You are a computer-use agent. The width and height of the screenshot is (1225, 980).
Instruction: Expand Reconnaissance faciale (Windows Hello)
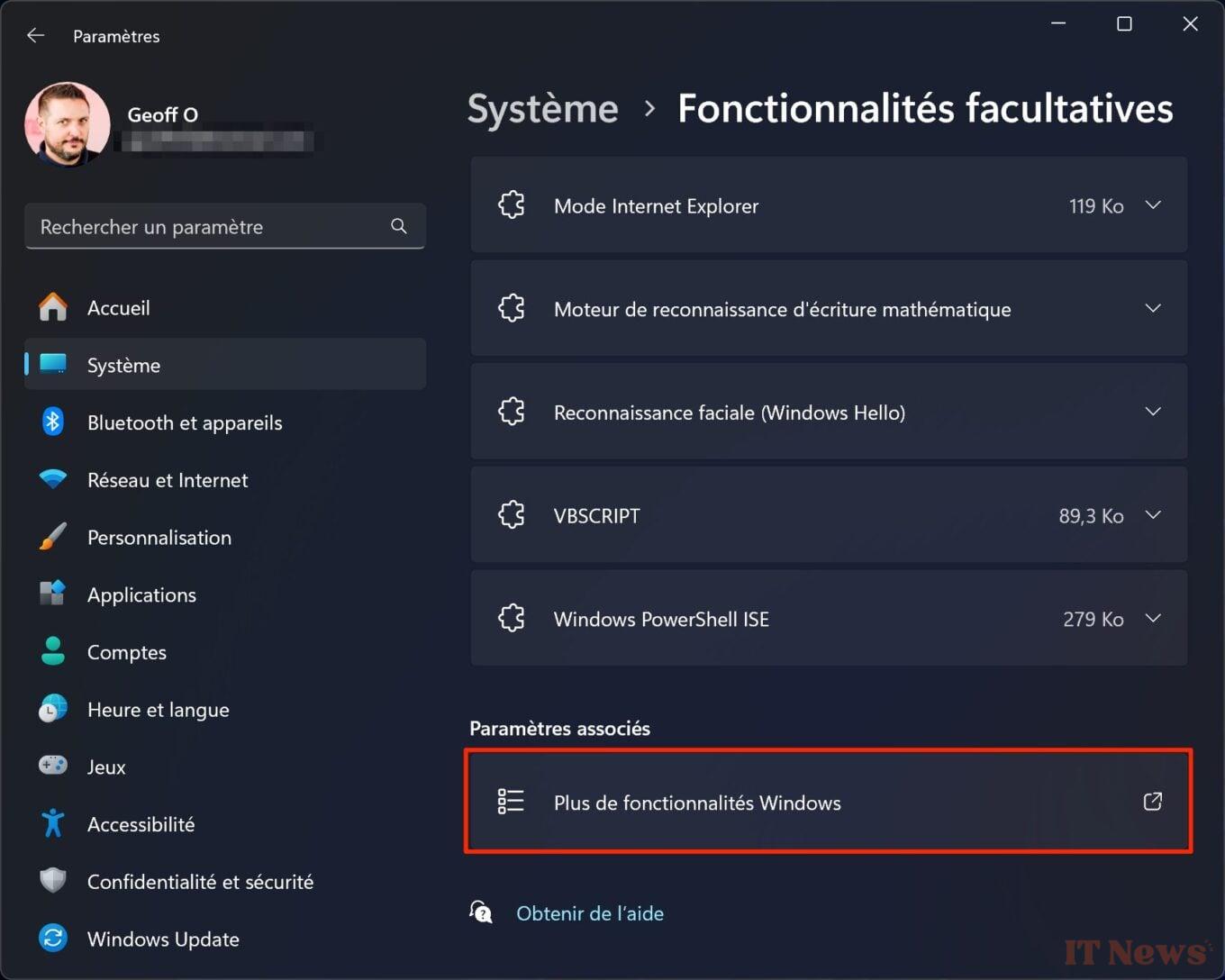pos(1153,412)
